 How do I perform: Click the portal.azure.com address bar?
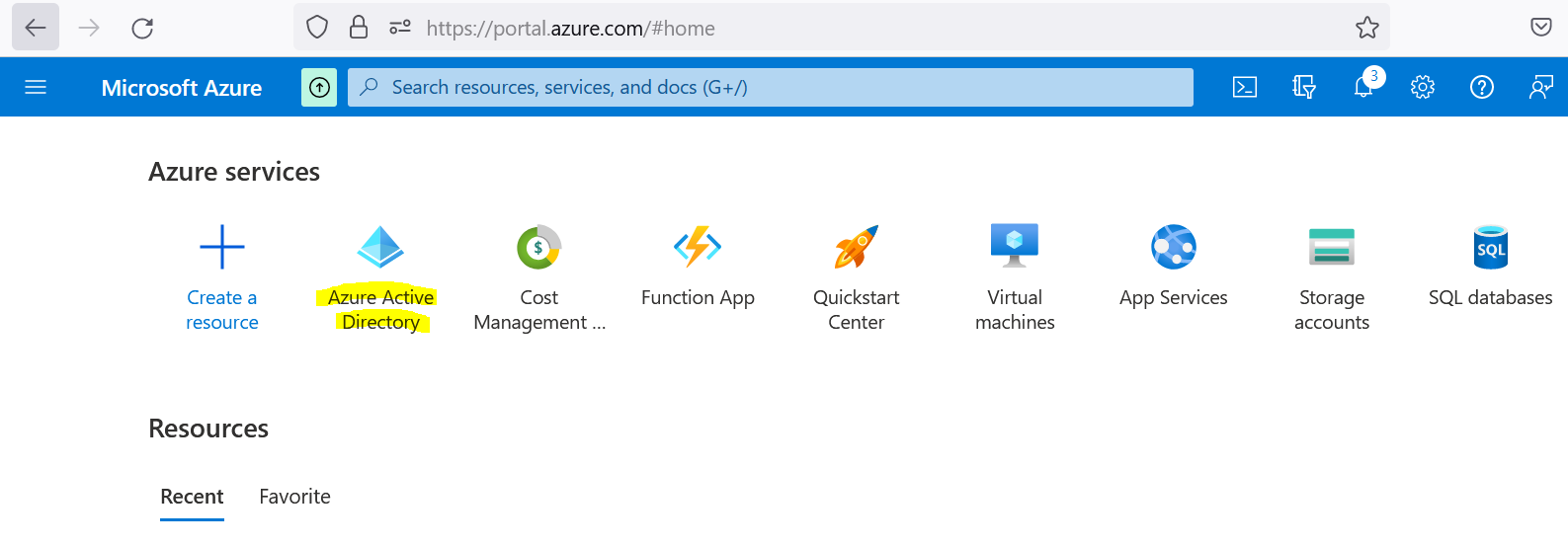point(842,28)
